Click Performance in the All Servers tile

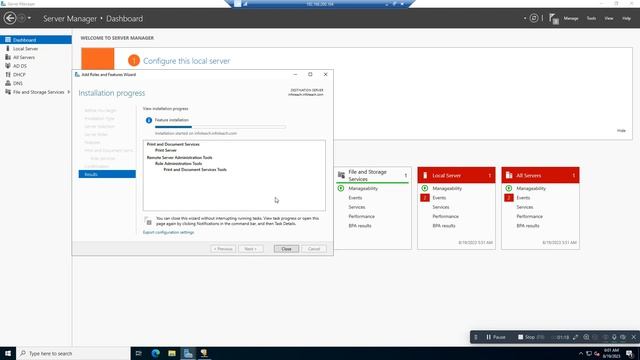(529, 216)
